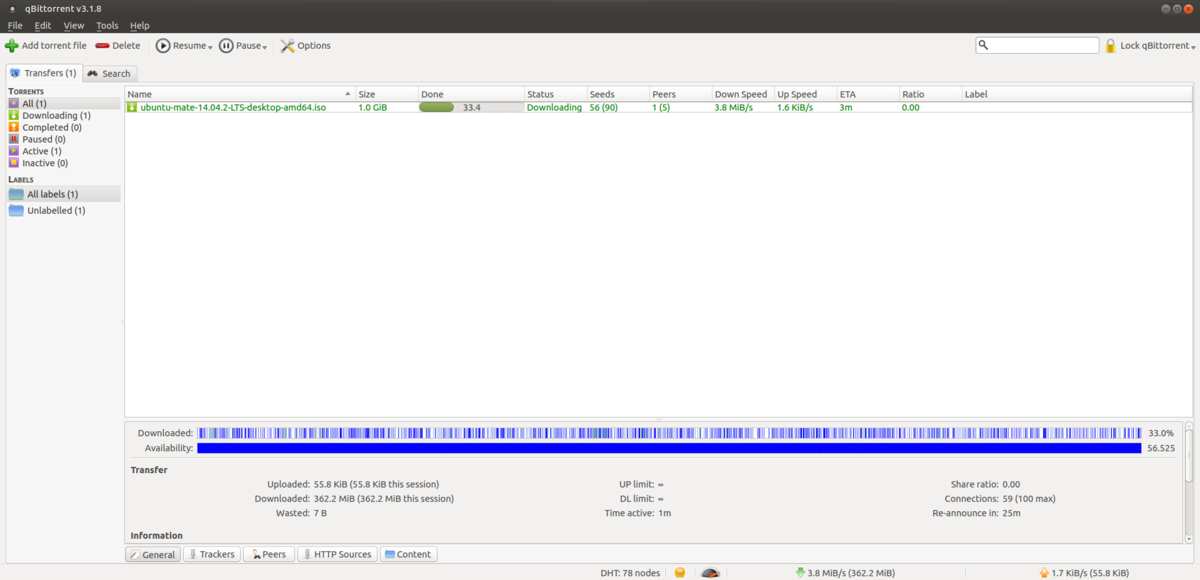Open the View menu
Image resolution: width=1200 pixels, height=580 pixels.
point(74,25)
